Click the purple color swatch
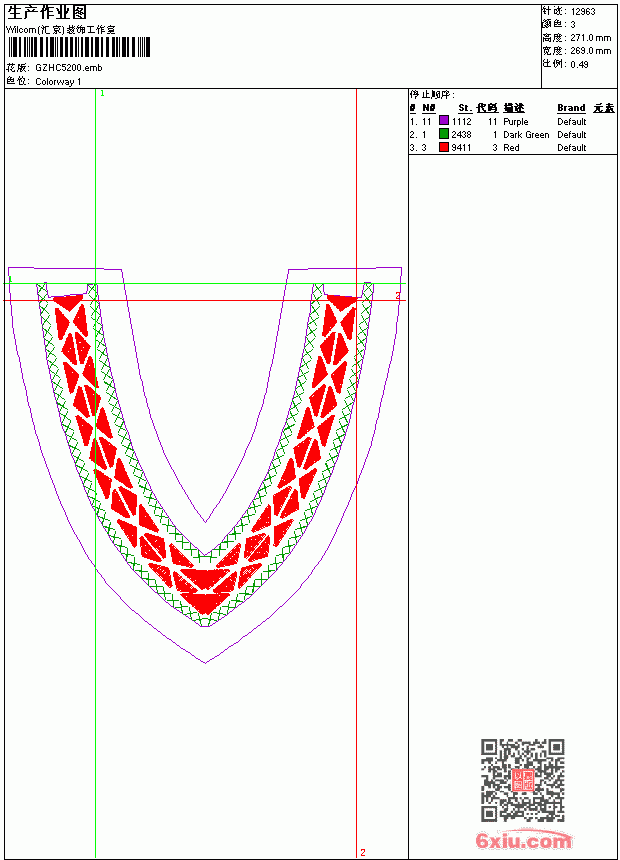This screenshot has height=860, width=620. click(444, 121)
